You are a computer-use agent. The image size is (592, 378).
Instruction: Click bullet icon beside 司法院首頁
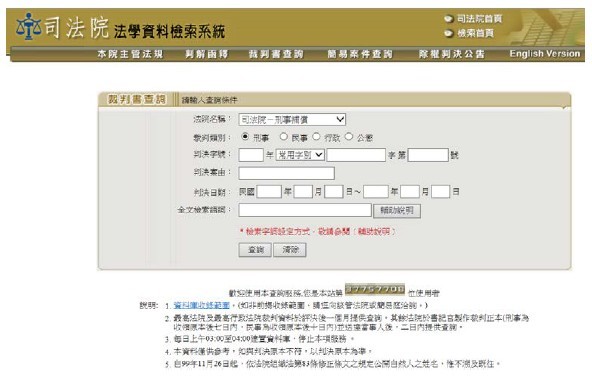point(448,19)
